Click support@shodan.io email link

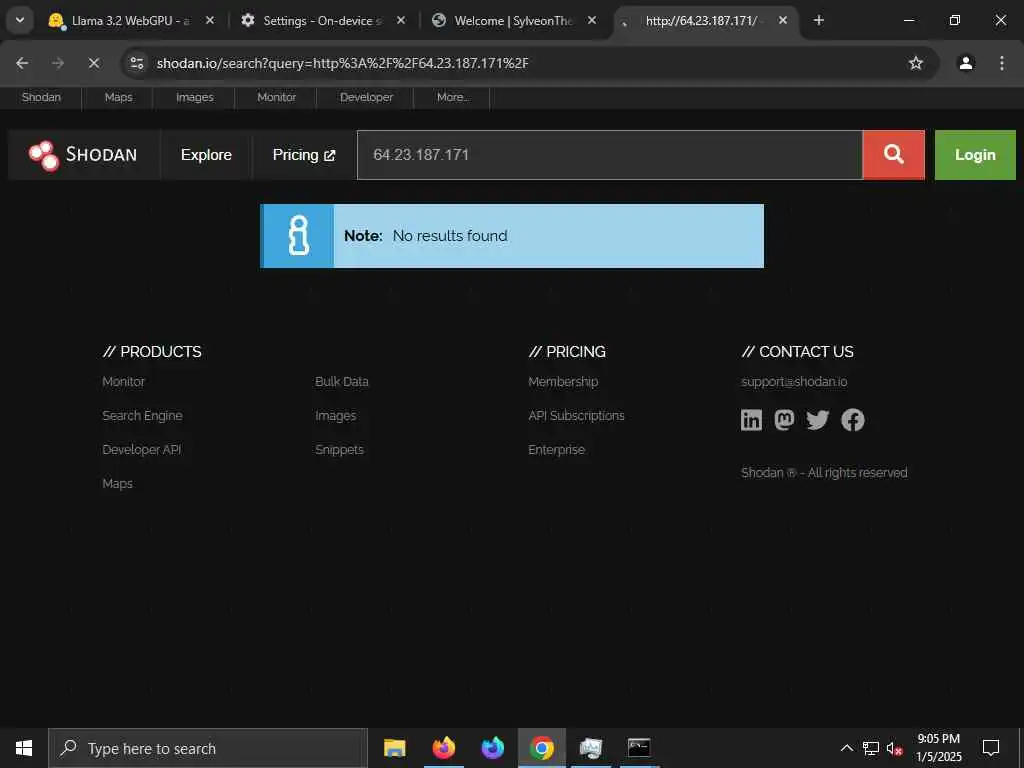pyautogui.click(x=794, y=381)
